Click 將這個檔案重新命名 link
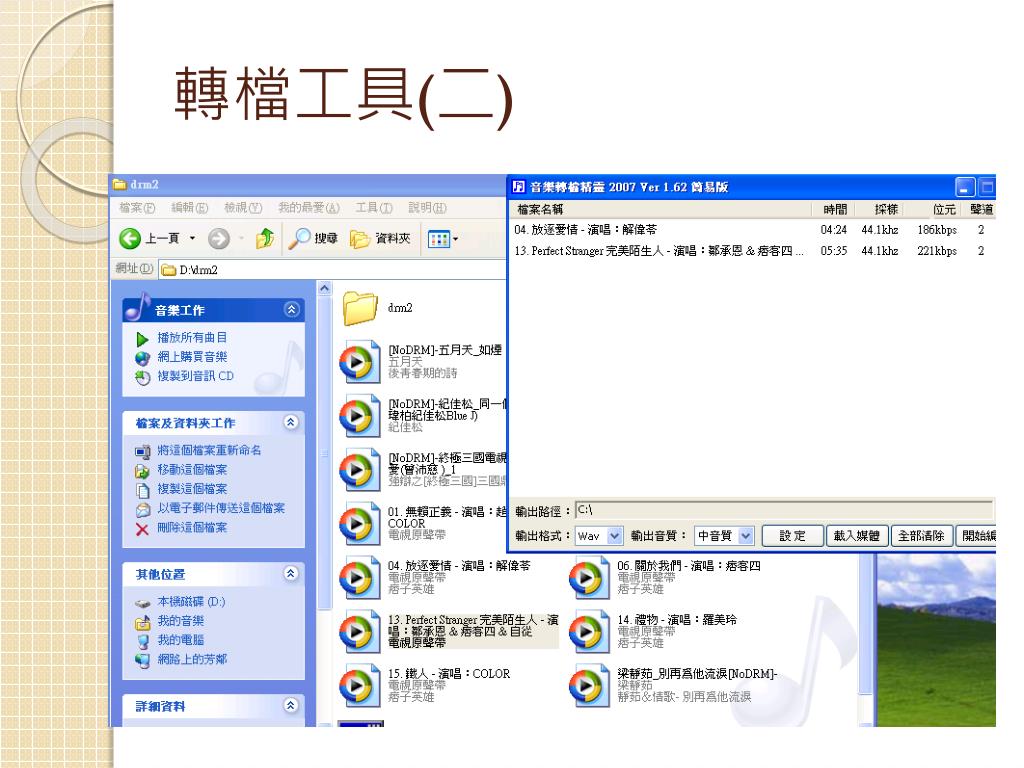This screenshot has width=1024, height=768. coord(209,450)
